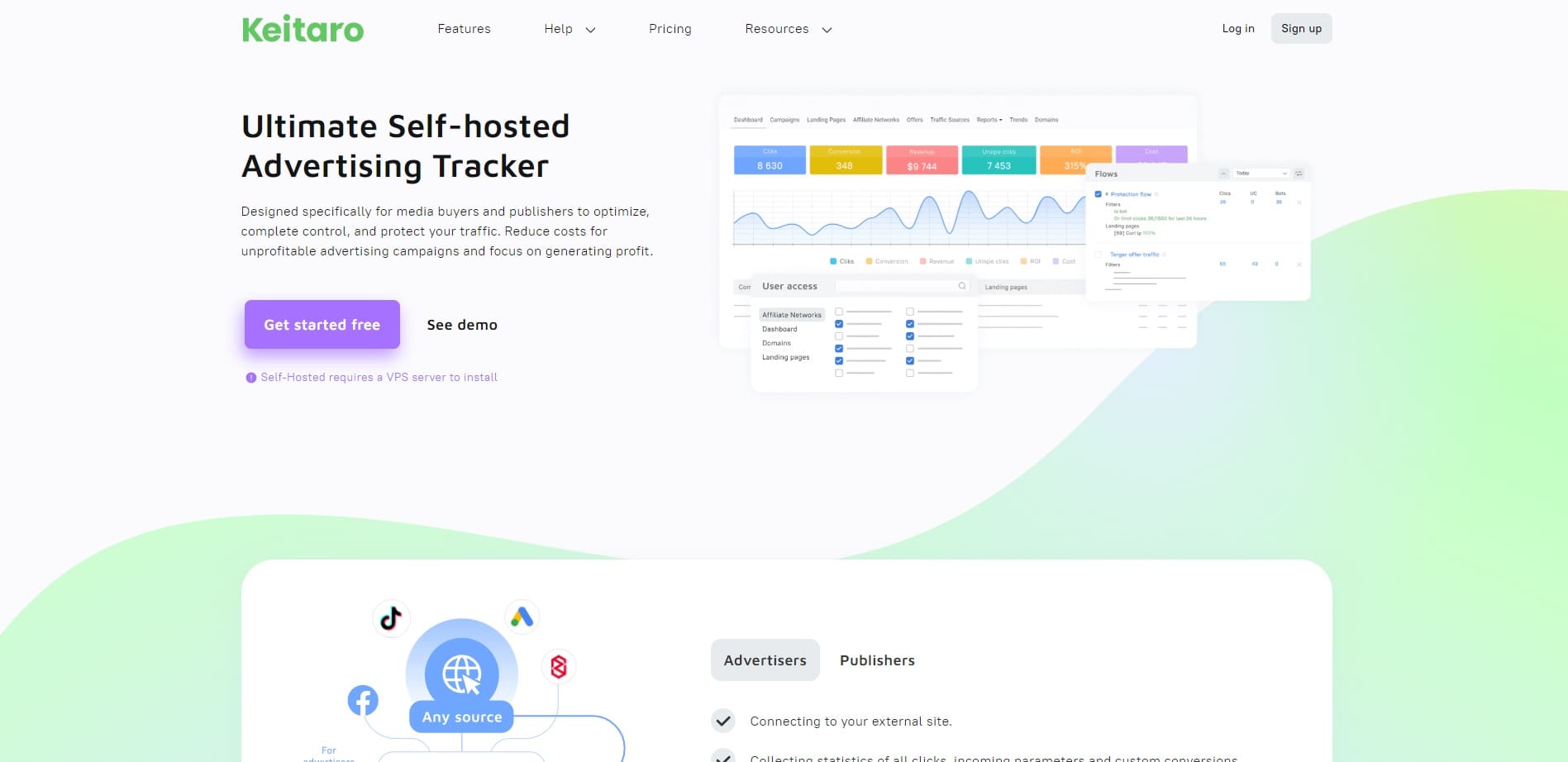Screen dimensions: 1568x762
Task: Click the TikTok traffic source icon
Action: pos(390,617)
